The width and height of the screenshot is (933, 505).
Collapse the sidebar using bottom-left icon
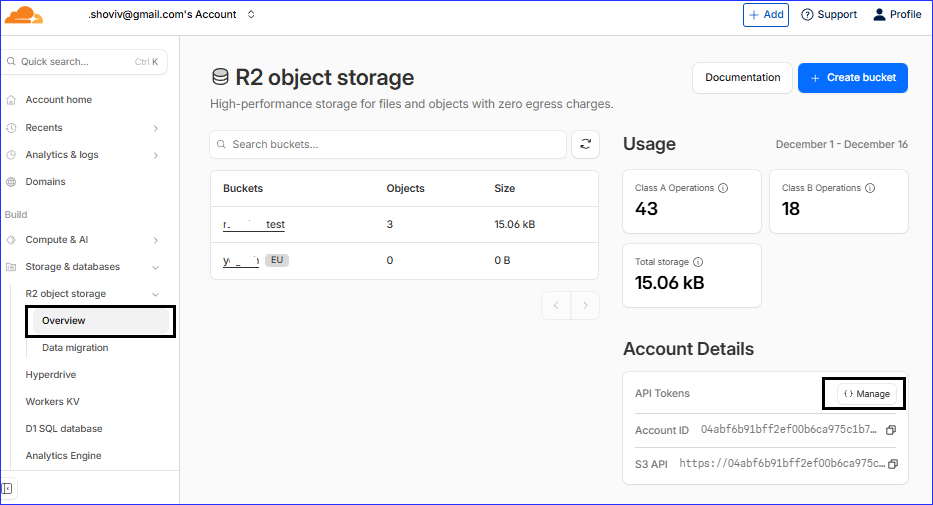tap(8, 488)
